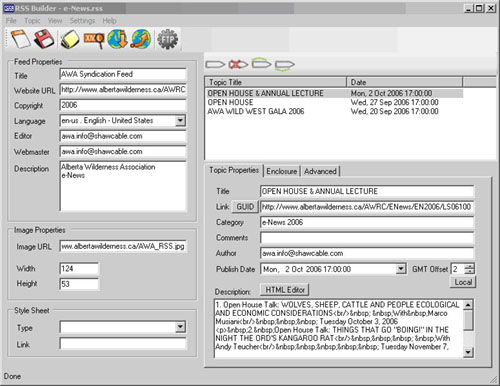Click the empty Comments field
Screen dimensions: 500x386
coord(367,238)
